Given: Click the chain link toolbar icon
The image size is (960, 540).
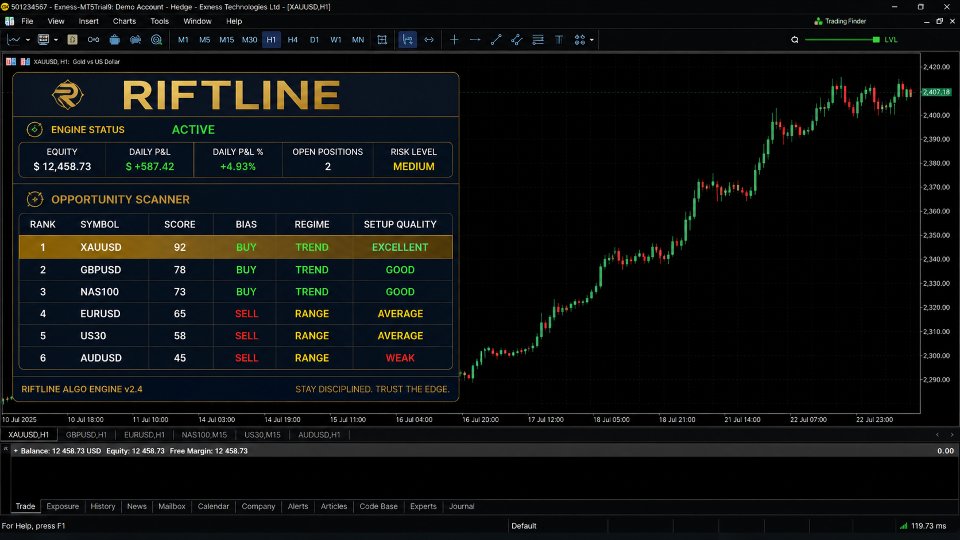Looking at the screenshot, I should [x=93, y=40].
